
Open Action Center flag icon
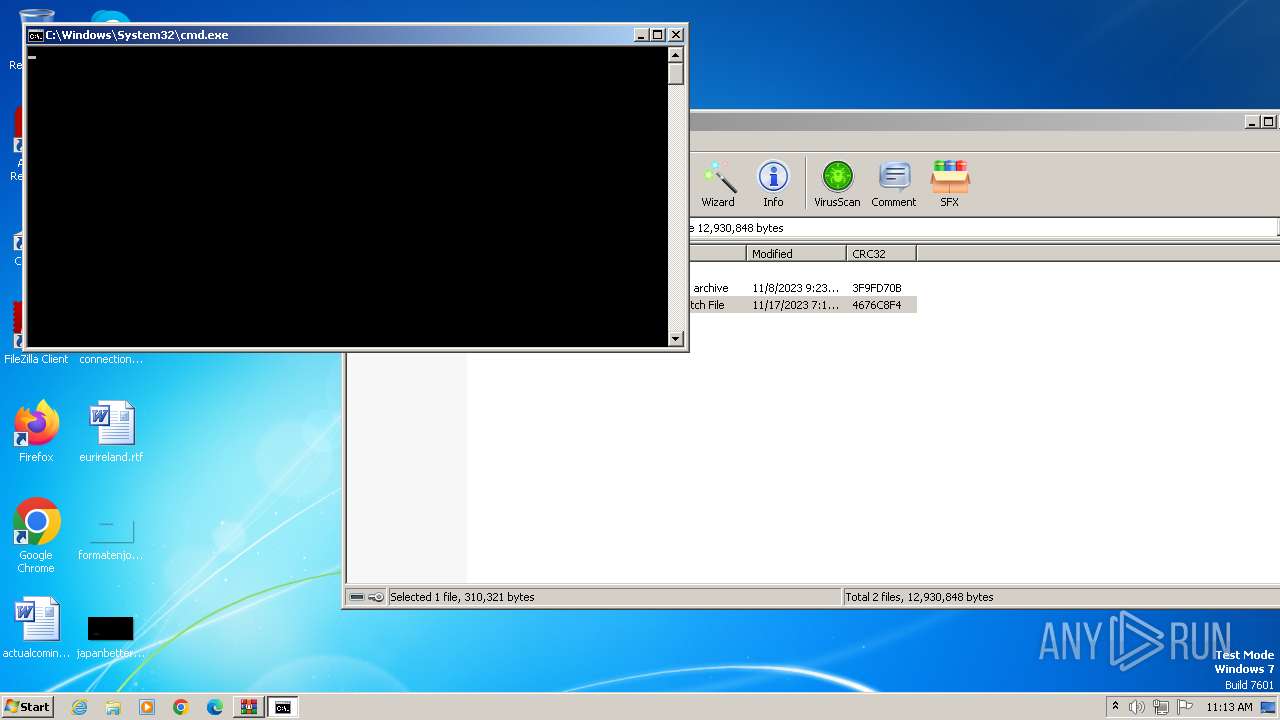tap(1185, 707)
